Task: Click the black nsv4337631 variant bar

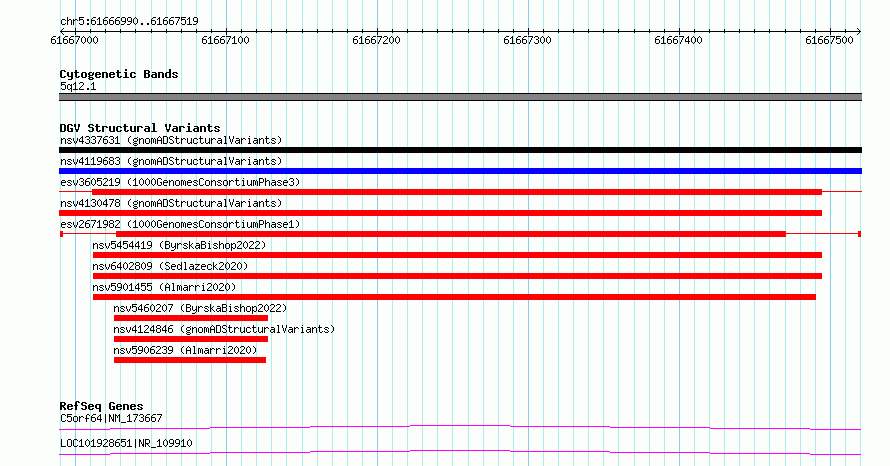Action: pyautogui.click(x=460, y=150)
